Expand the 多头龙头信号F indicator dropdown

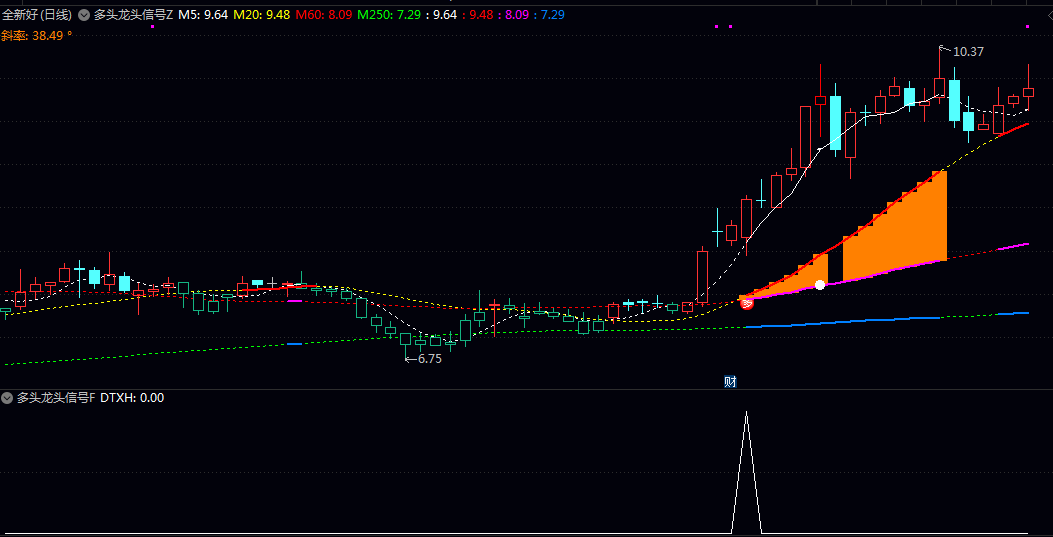7,398
